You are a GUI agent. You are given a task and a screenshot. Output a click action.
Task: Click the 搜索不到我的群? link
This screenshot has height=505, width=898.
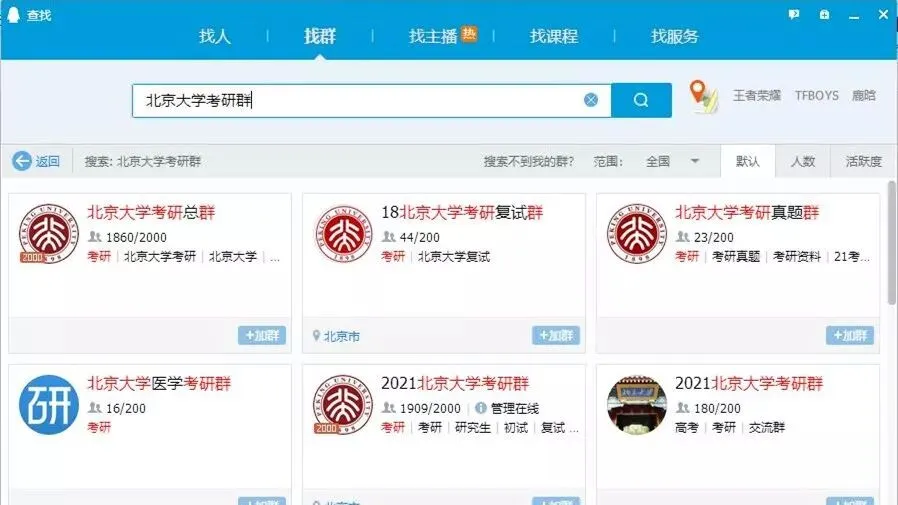(529, 161)
